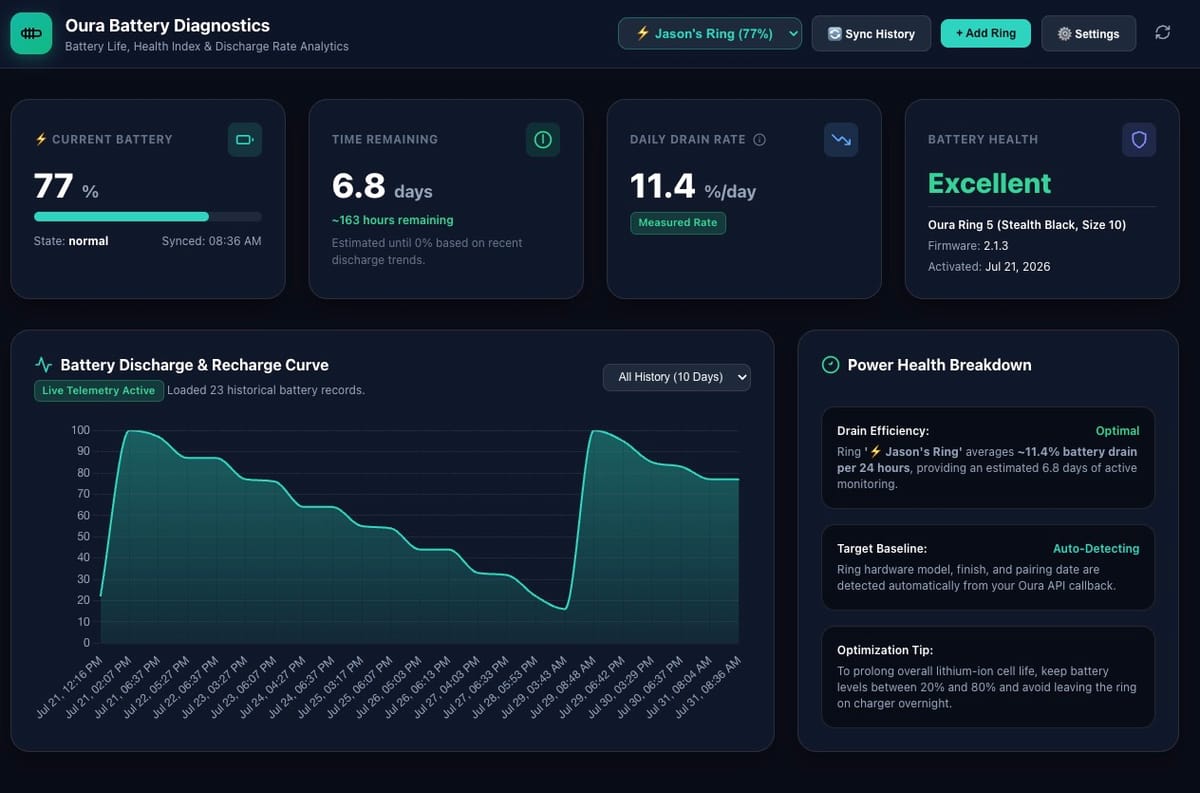The height and width of the screenshot is (793, 1200).
Task: Click the 'Optimal' drain efficiency status
Action: tap(1117, 431)
